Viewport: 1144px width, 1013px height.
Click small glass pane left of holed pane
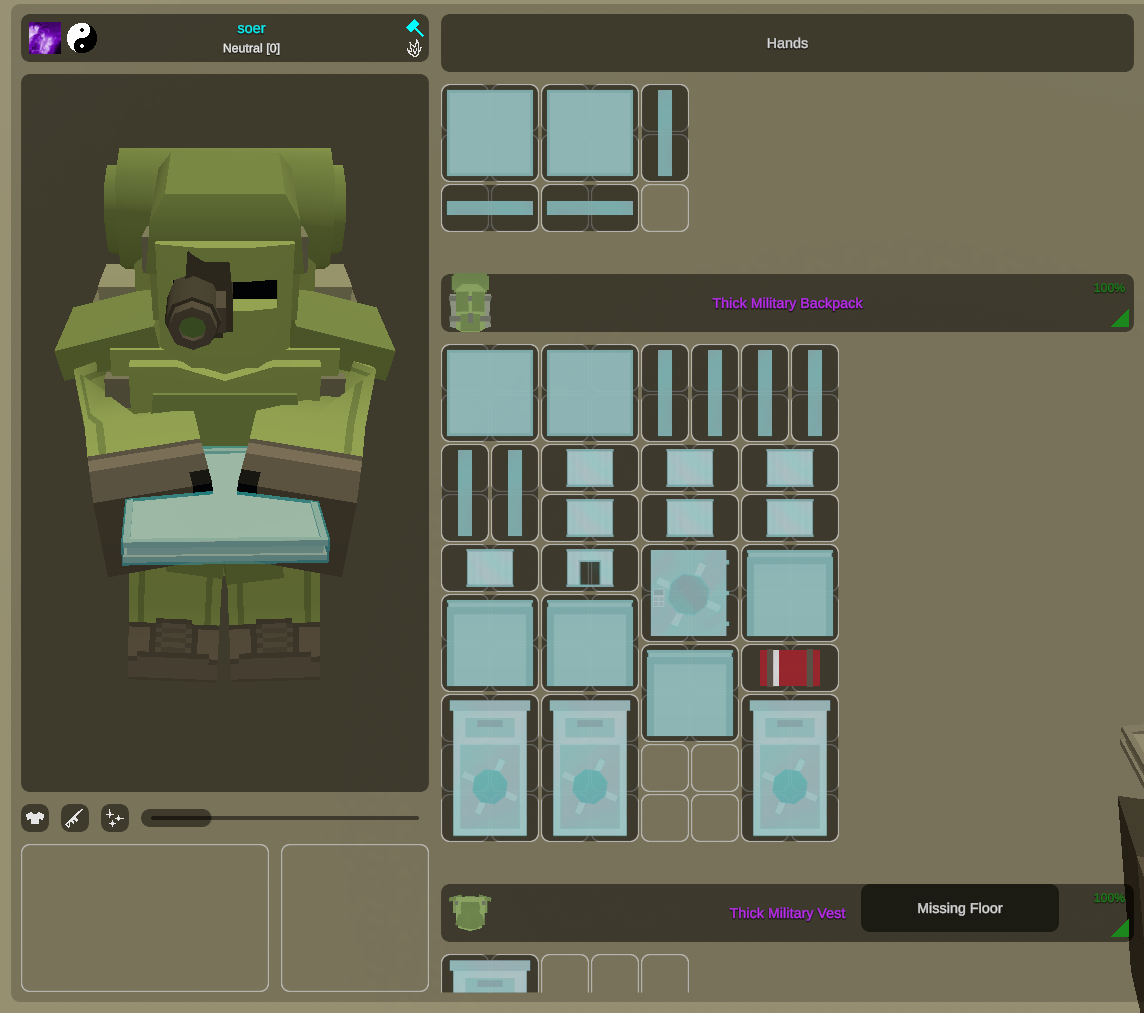[x=490, y=568]
